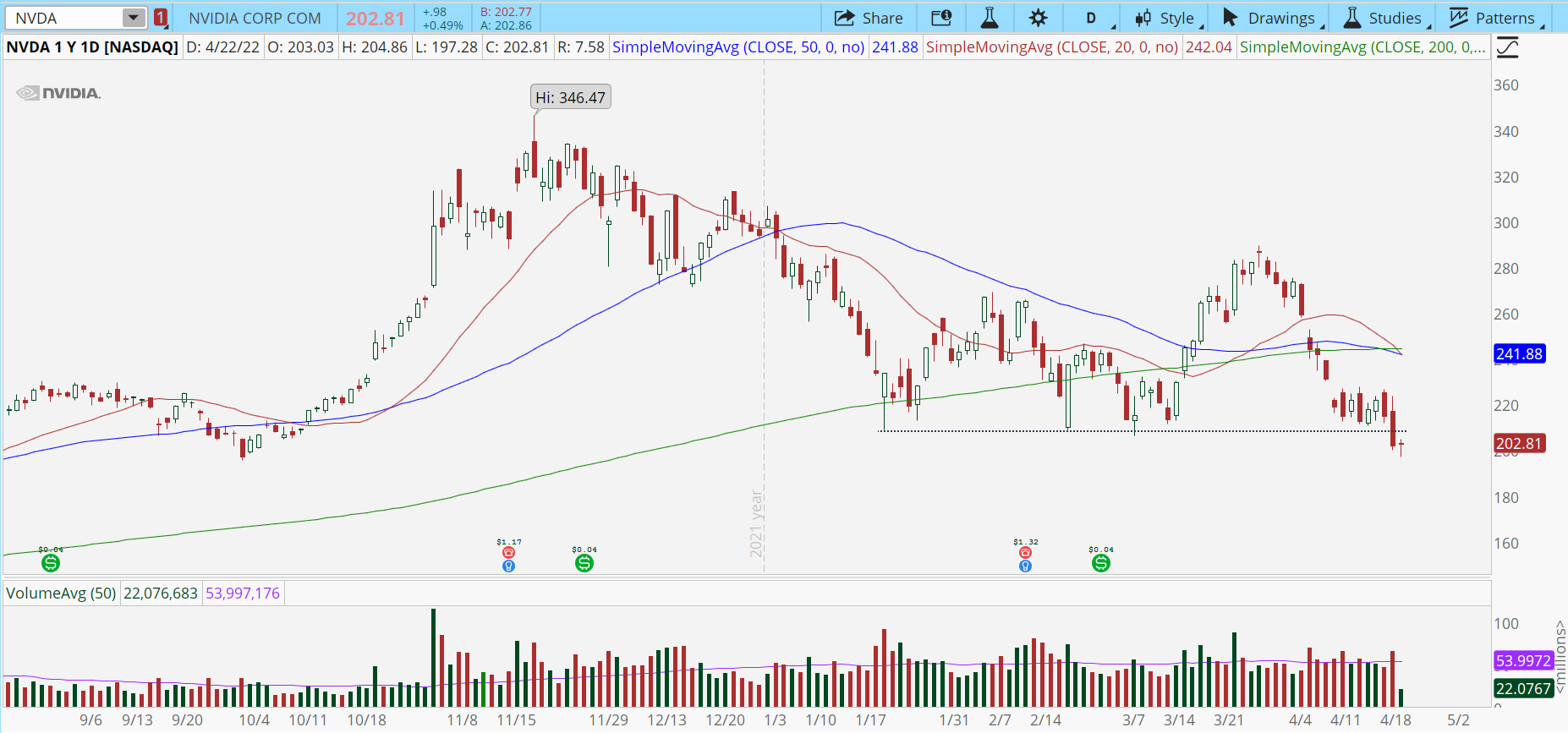The width and height of the screenshot is (1568, 733).
Task: Click the 242.04 moving average value
Action: (x=1209, y=47)
